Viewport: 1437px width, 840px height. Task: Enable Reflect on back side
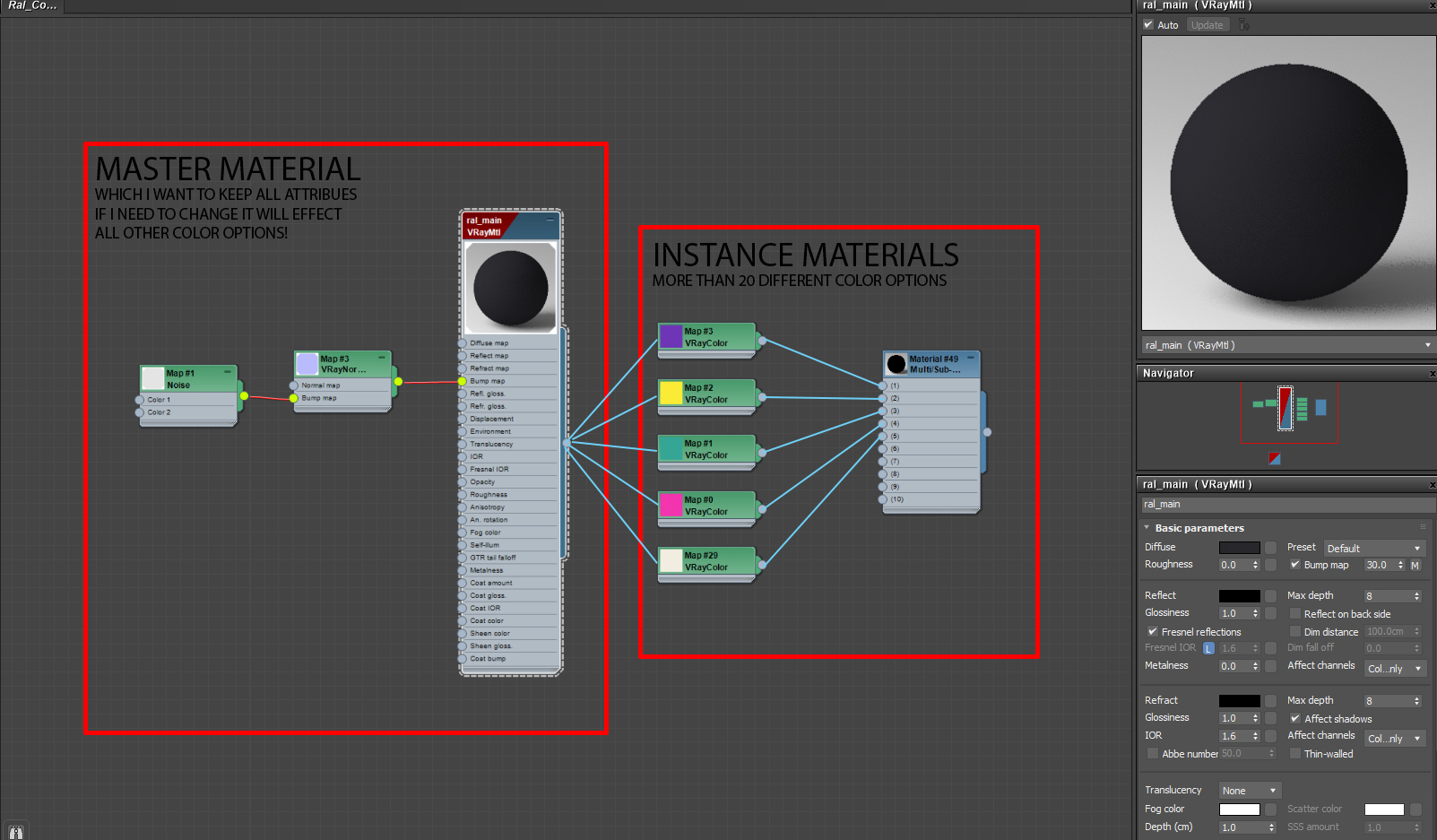(x=1295, y=614)
